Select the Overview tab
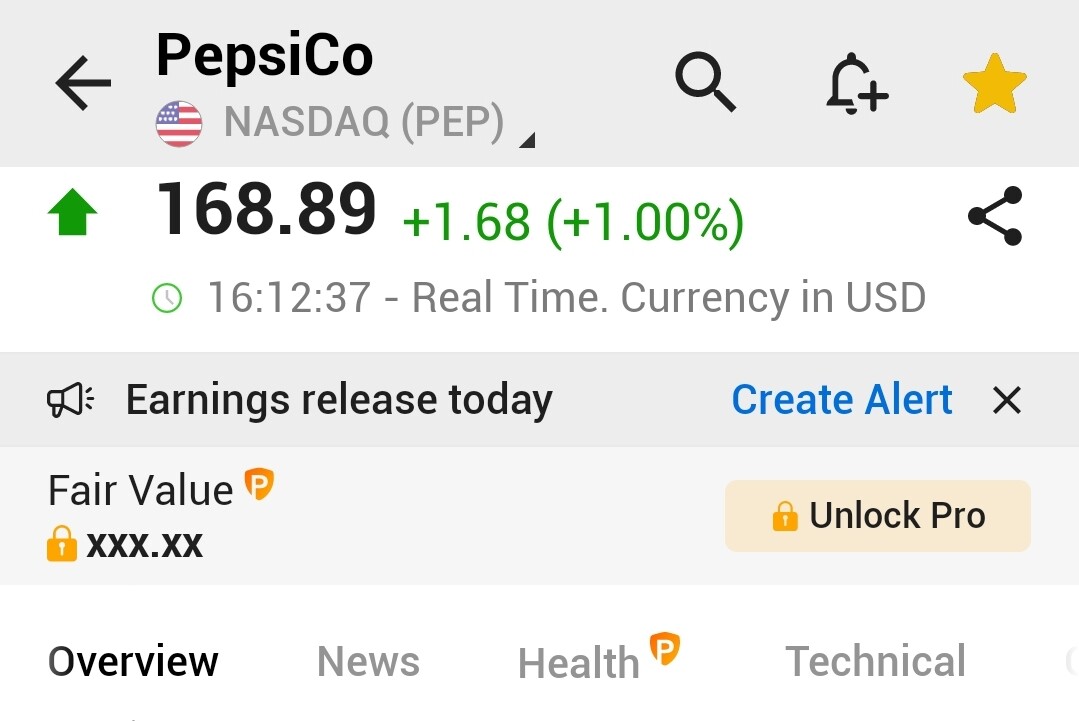 (x=133, y=662)
